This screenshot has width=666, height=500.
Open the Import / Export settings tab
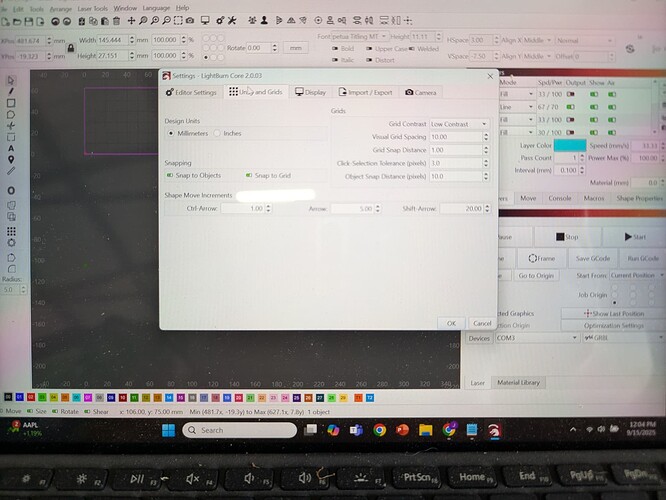tap(363, 92)
